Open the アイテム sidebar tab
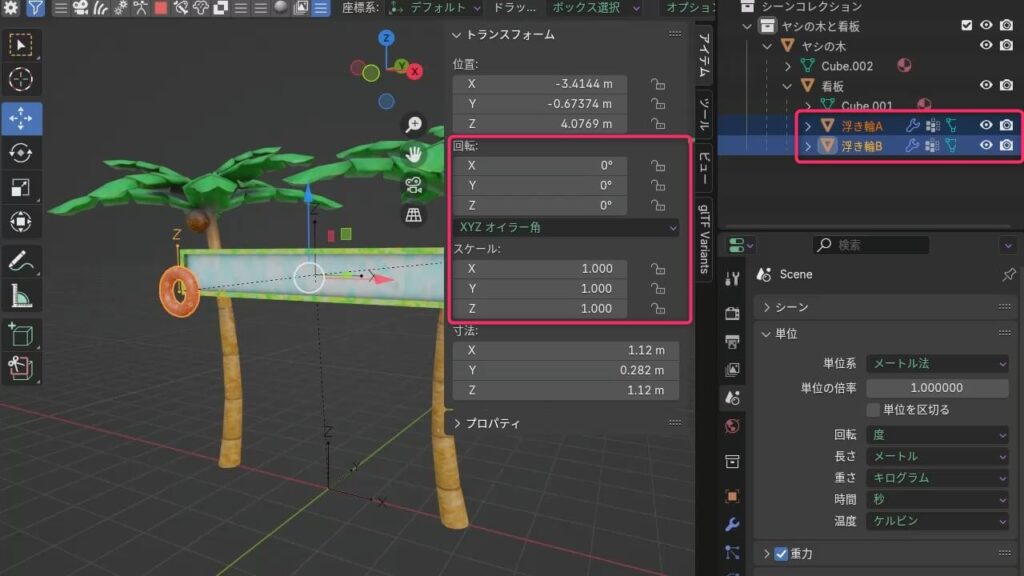1024x576 pixels. click(x=704, y=57)
